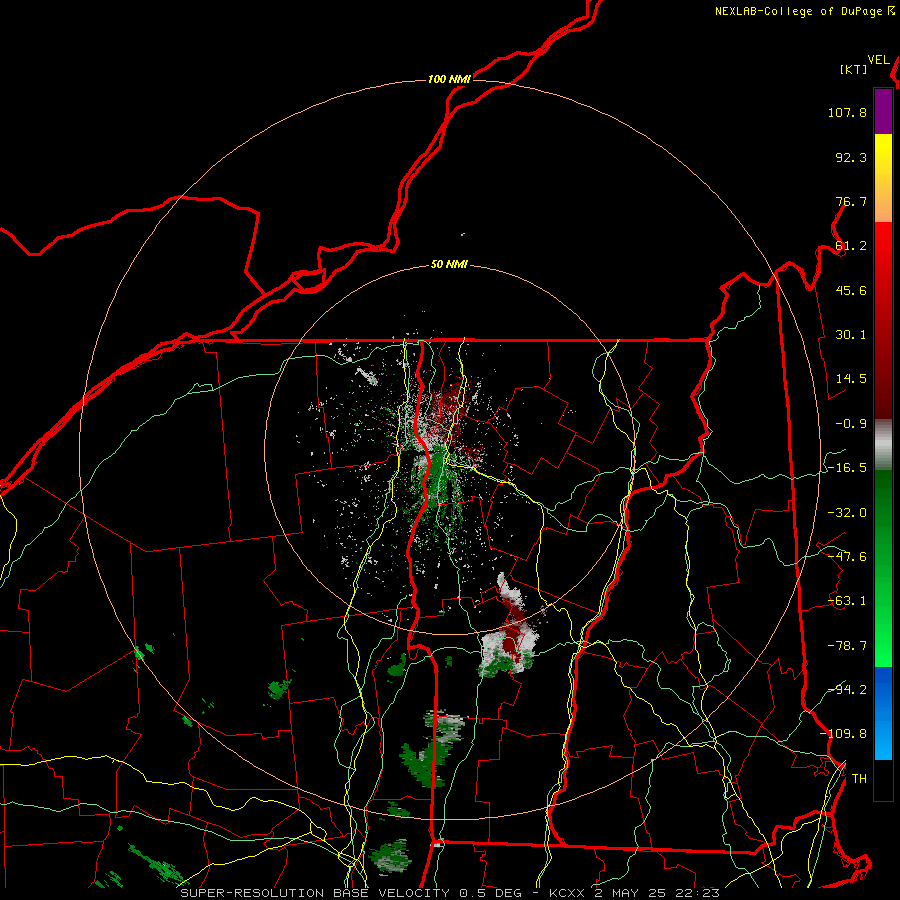The image size is (900, 900).
Task: Click the 45.6 legend value
Action: pyautogui.click(x=851, y=290)
